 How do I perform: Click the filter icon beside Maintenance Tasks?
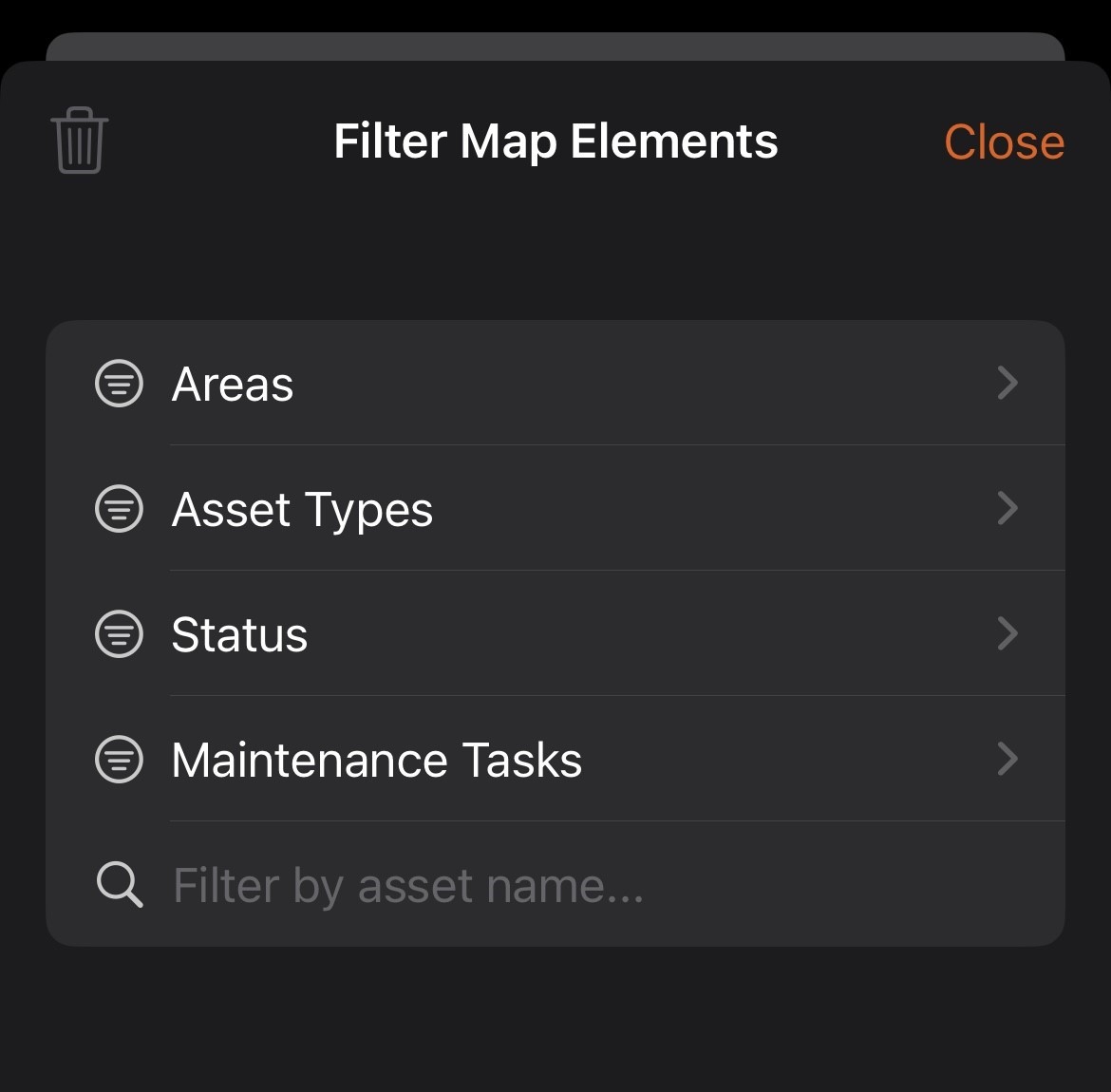tap(120, 760)
